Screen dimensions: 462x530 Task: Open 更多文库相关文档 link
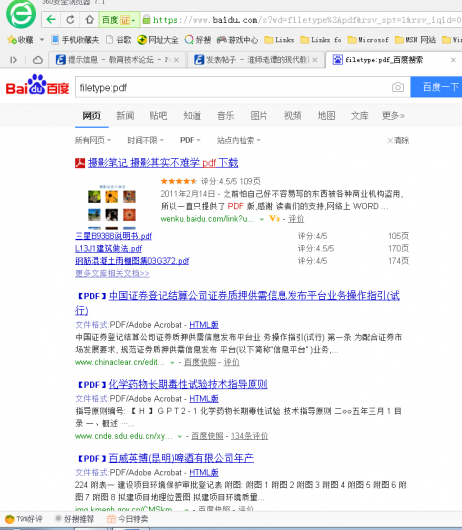112,273
